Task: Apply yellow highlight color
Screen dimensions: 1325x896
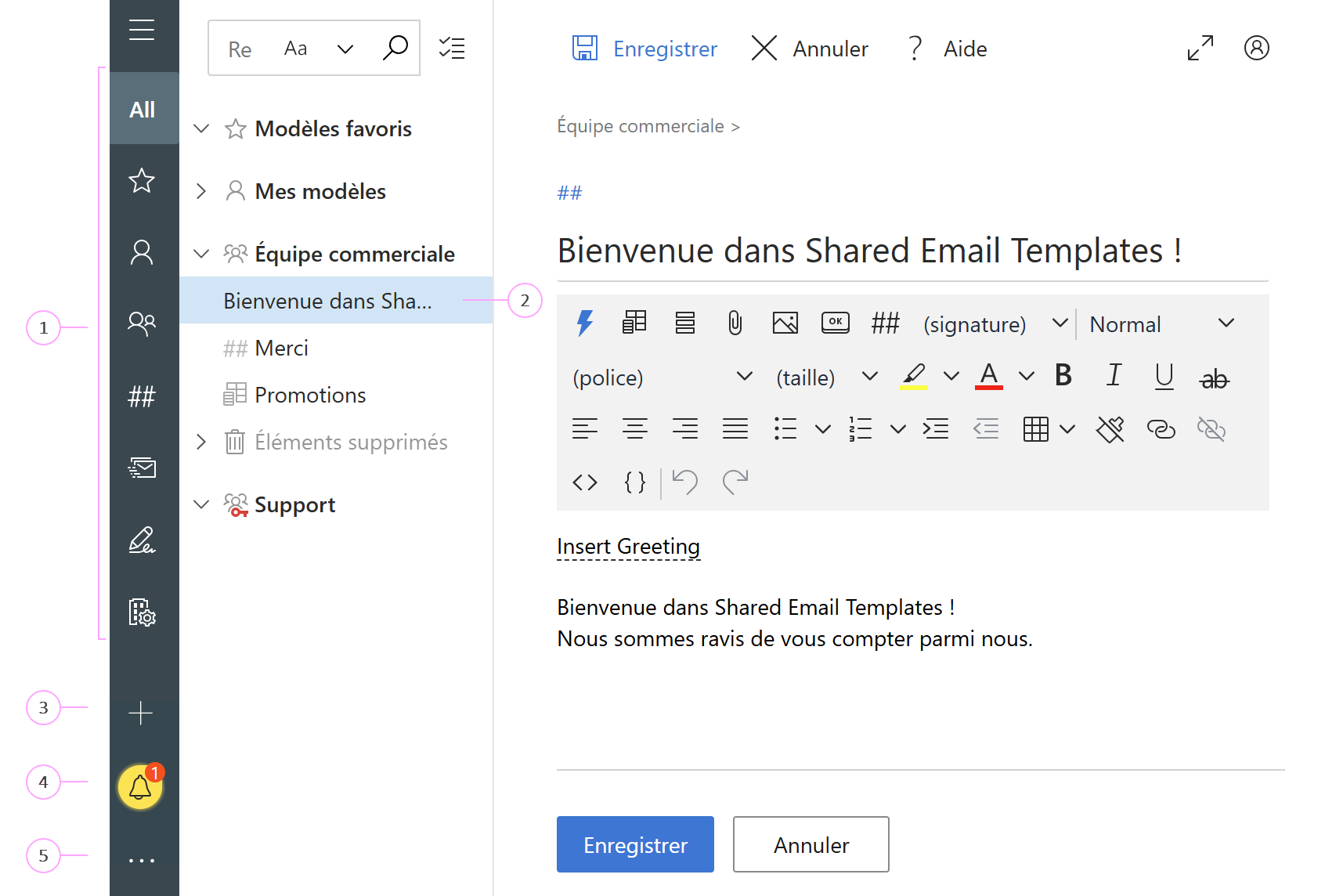Action: 914,376
